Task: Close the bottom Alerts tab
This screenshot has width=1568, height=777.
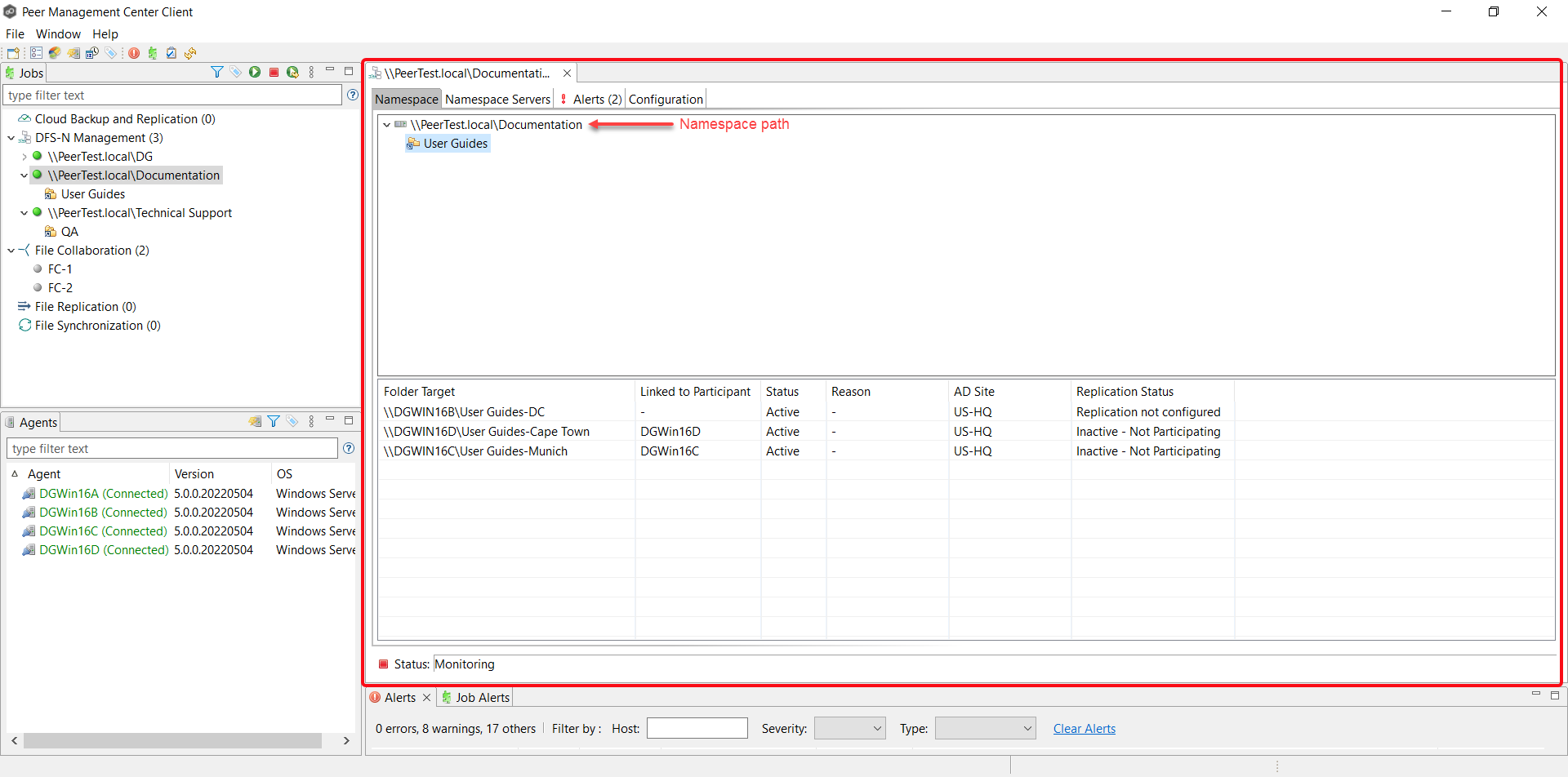Action: [x=426, y=697]
